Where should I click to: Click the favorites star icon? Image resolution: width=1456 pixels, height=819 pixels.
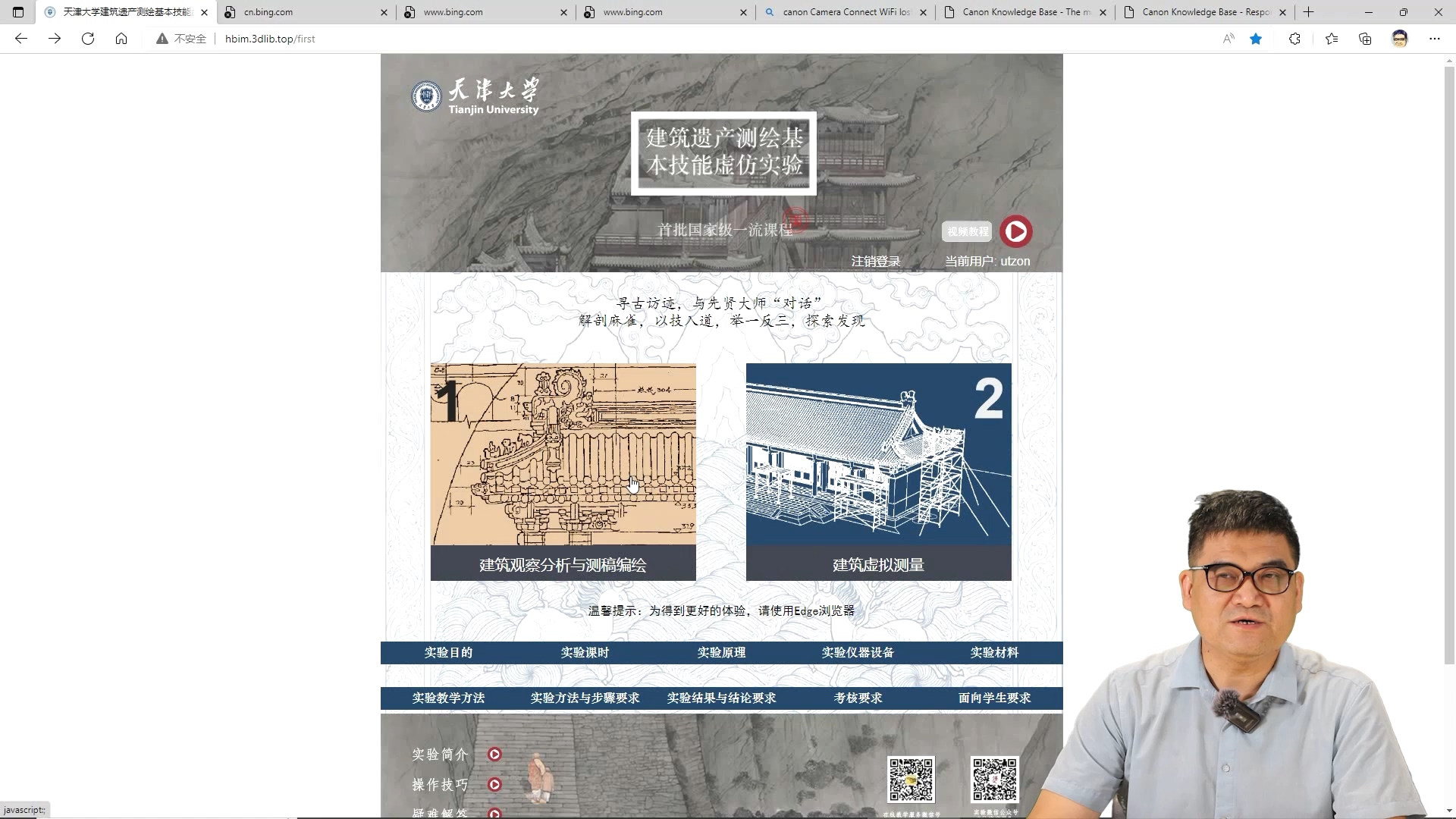1256,39
